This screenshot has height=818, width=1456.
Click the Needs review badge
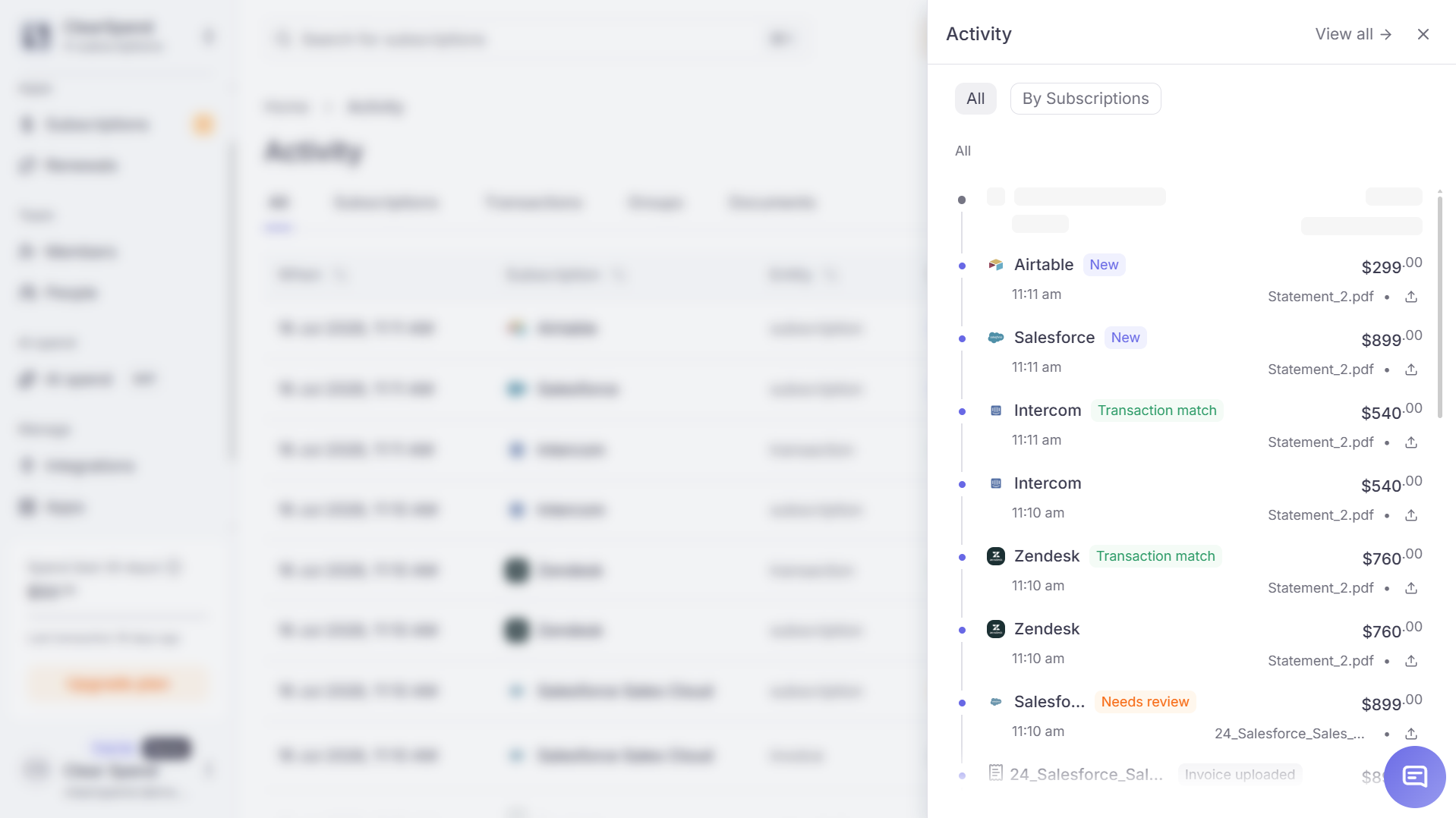(1145, 702)
